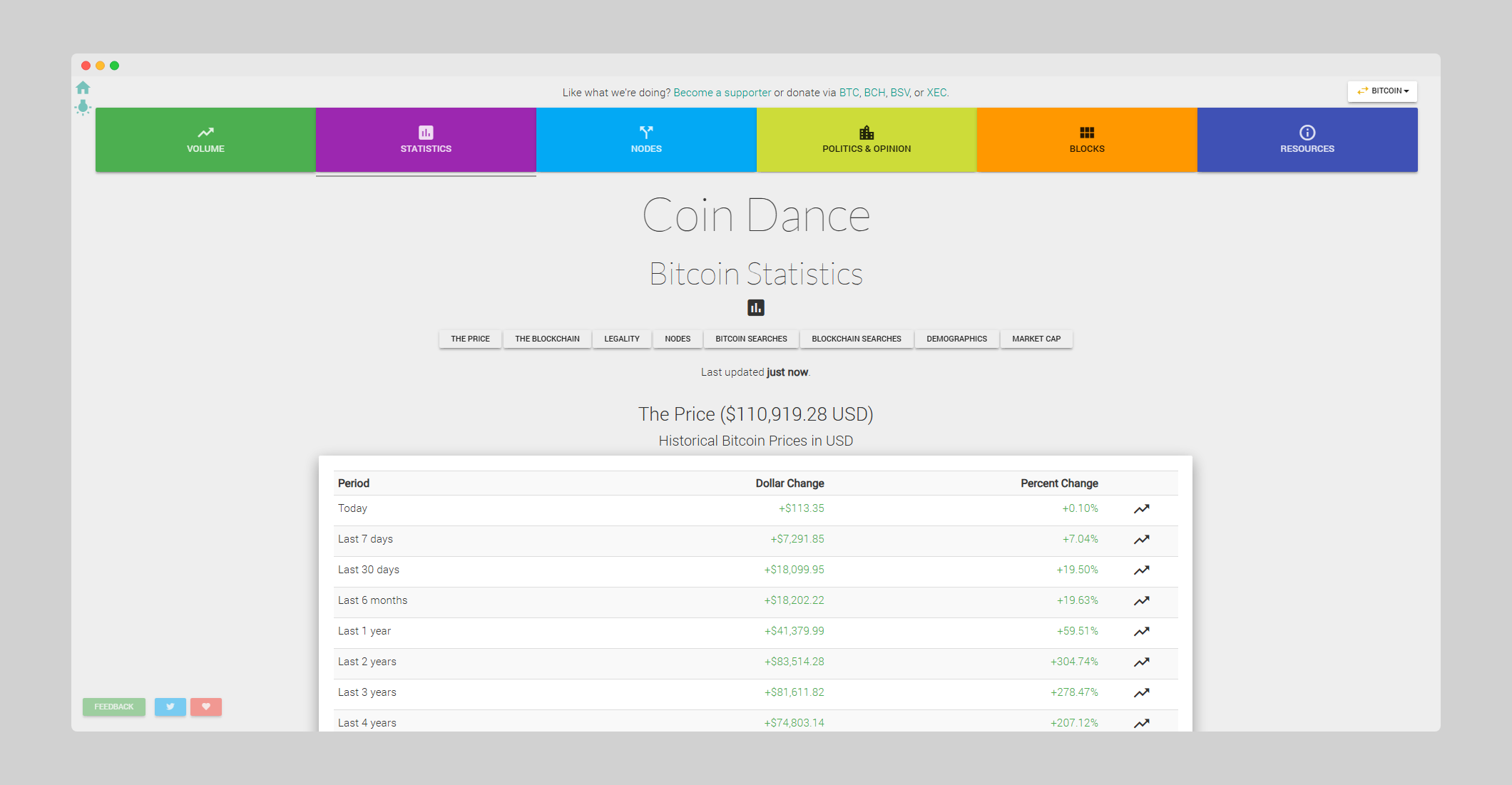Click the bar chart icon under Bitcoin Statistics
Viewport: 1512px width, 785px height.
click(x=756, y=307)
